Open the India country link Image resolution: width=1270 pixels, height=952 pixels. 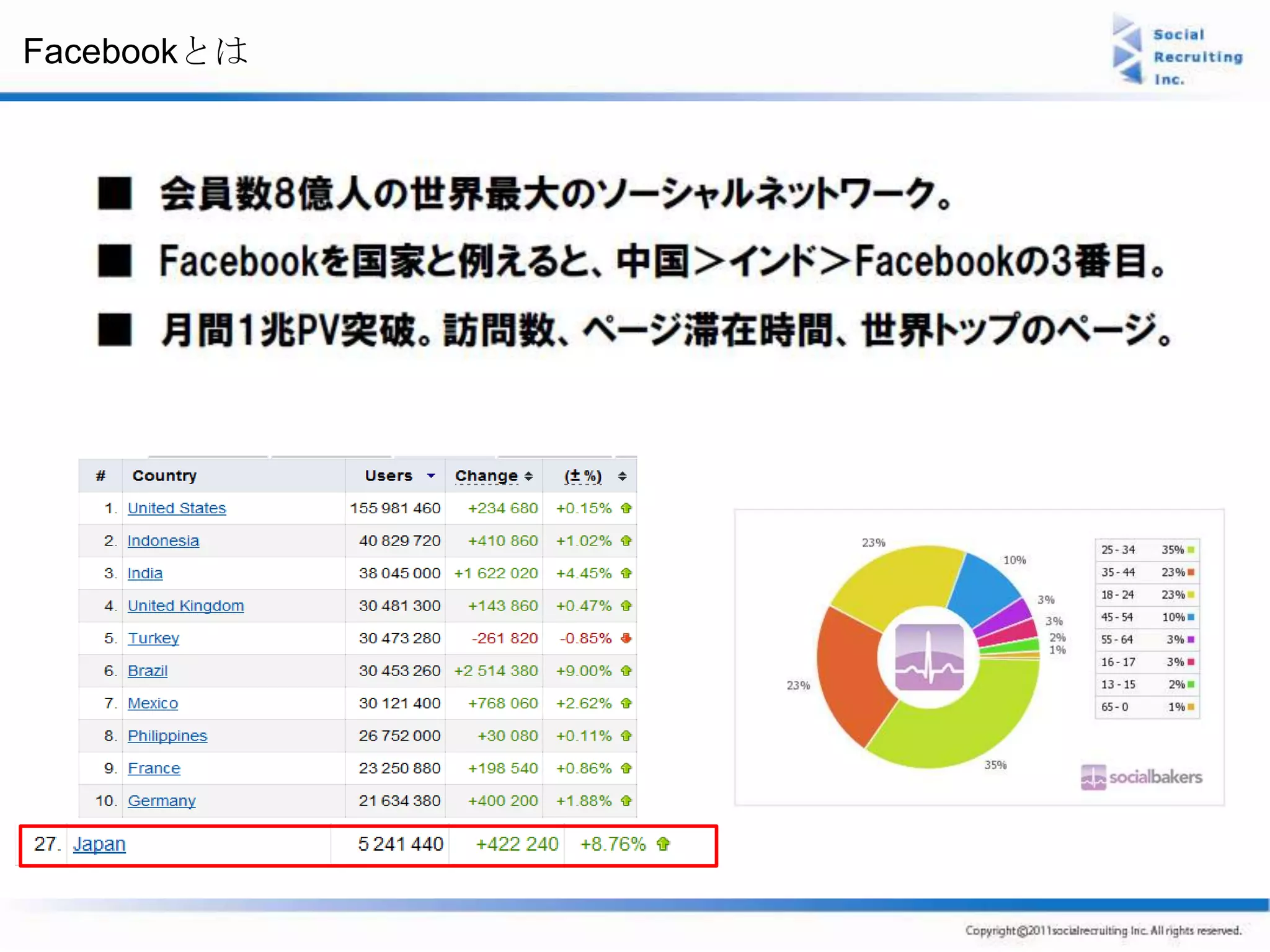pyautogui.click(x=145, y=573)
